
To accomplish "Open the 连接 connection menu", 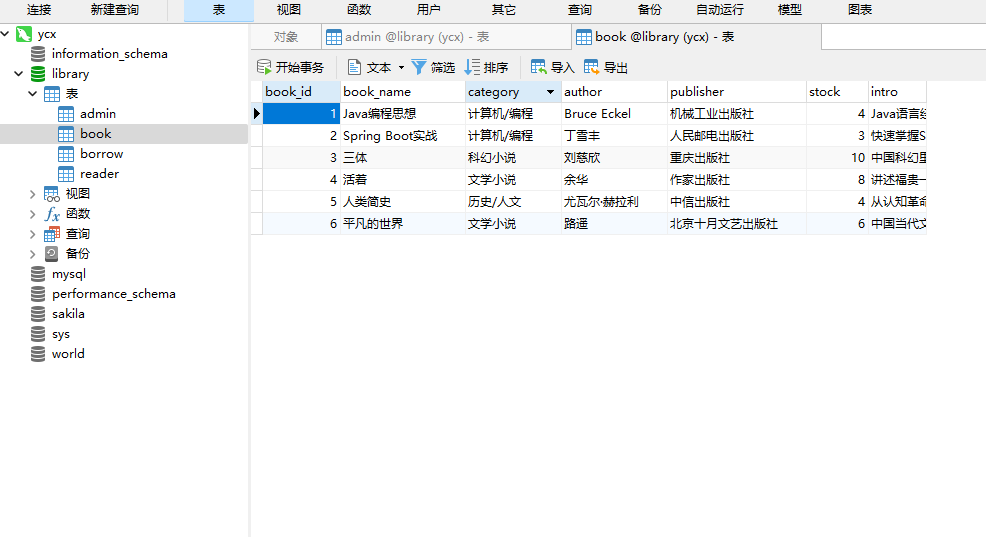I will click(x=39, y=10).
